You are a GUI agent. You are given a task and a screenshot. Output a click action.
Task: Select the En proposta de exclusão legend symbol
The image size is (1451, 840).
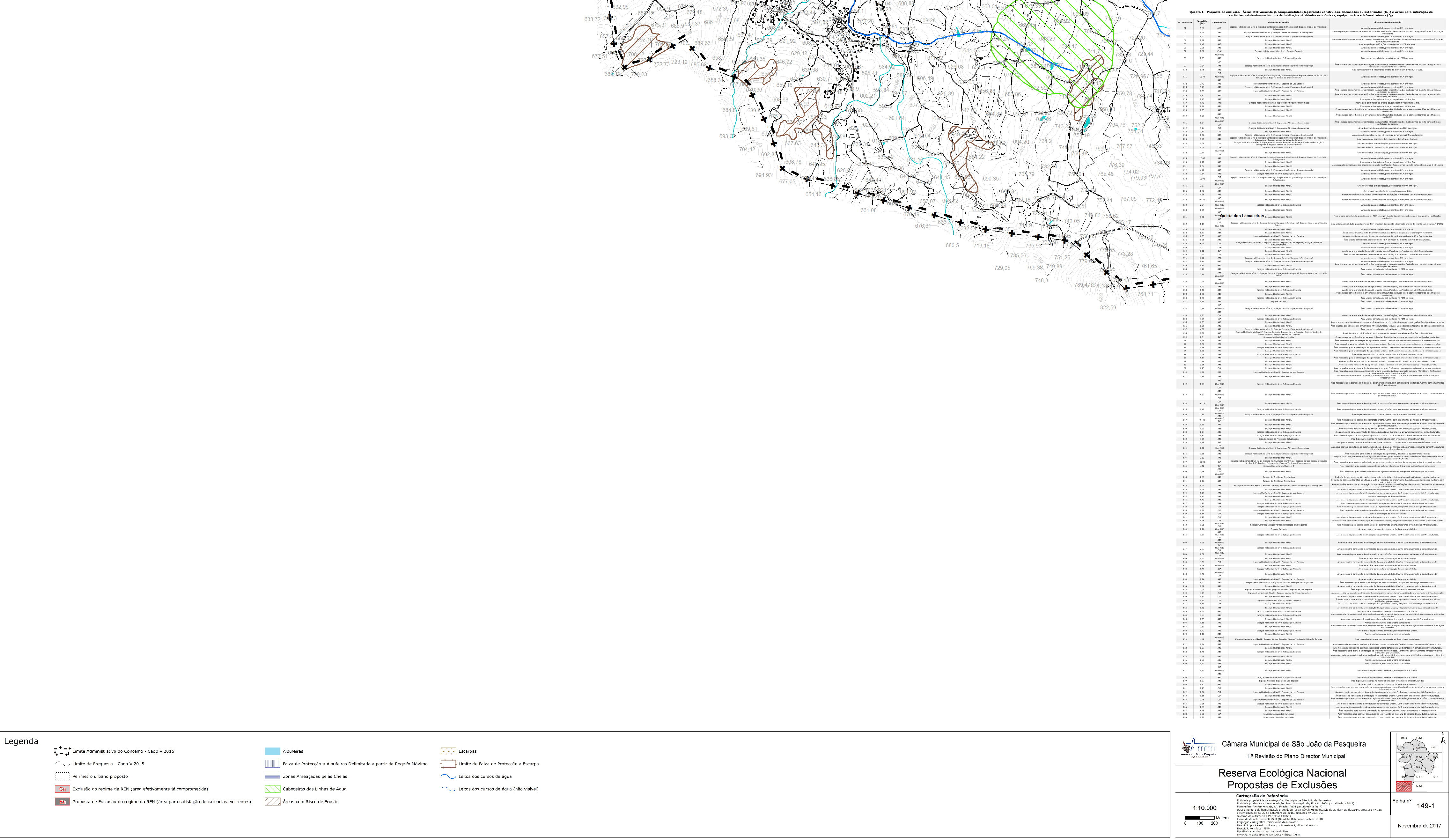tap(62, 801)
